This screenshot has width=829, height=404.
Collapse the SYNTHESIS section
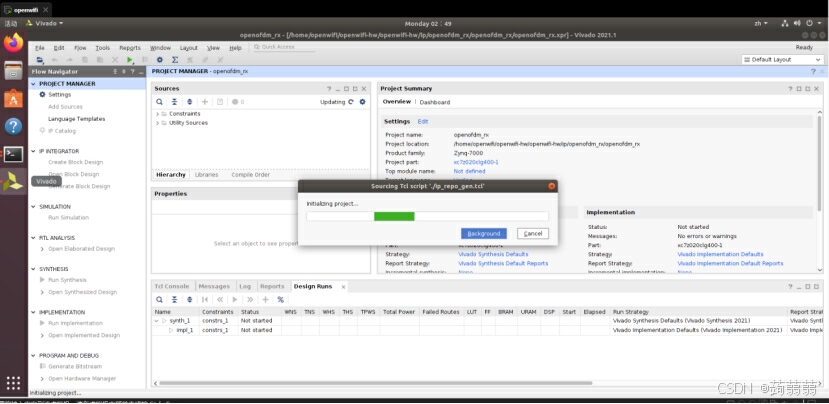point(34,269)
